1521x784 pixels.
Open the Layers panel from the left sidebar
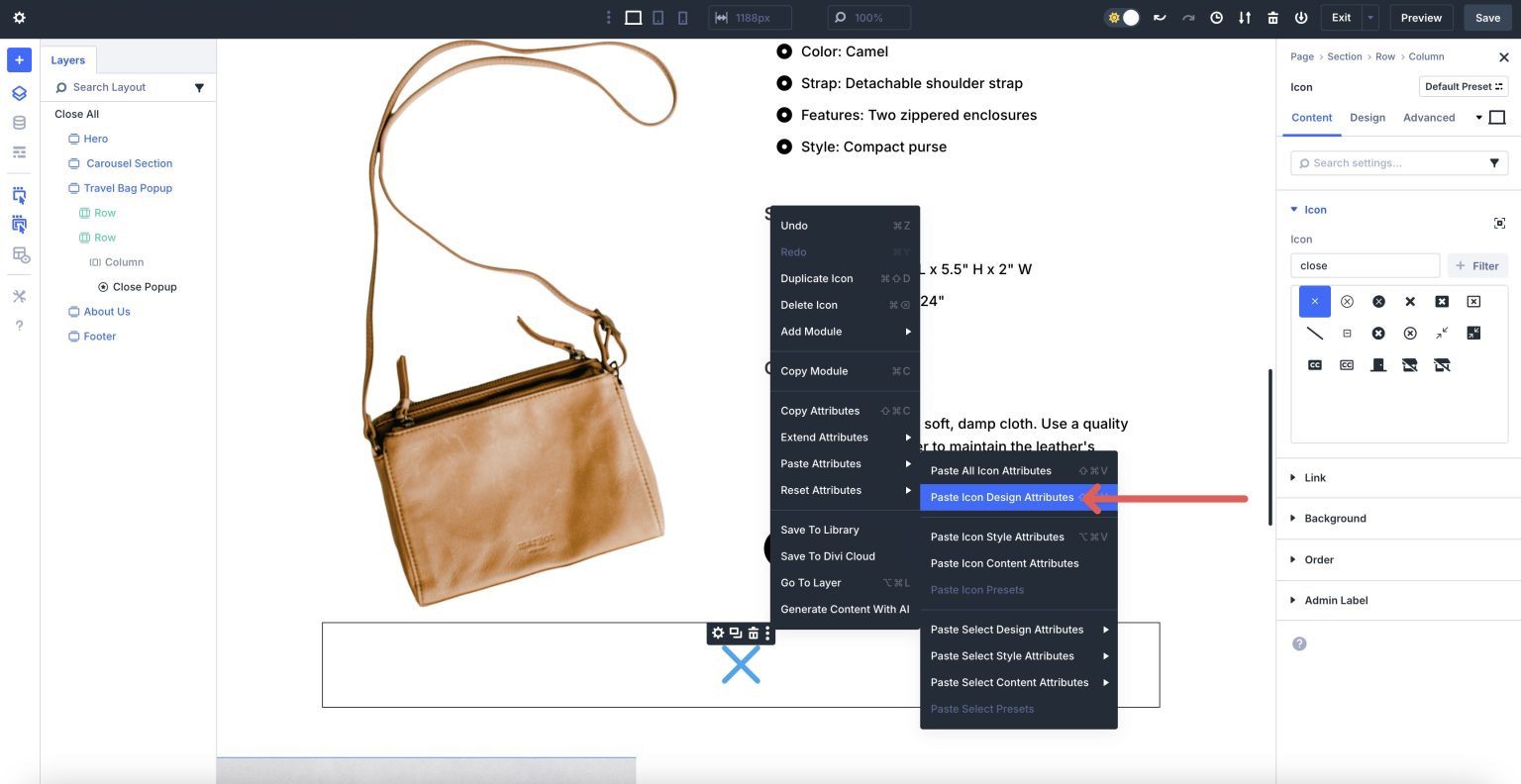(18, 92)
